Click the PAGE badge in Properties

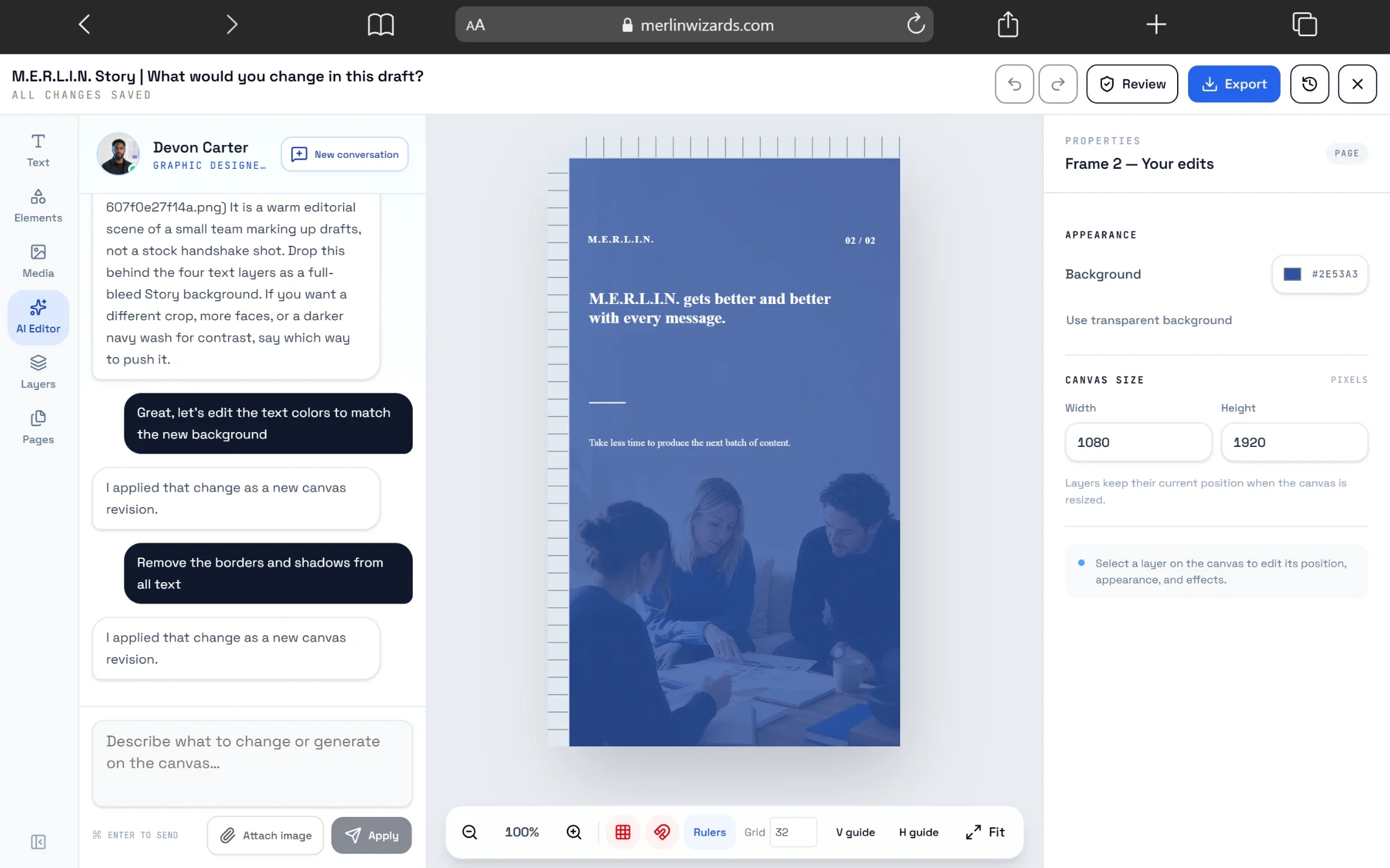point(1347,153)
